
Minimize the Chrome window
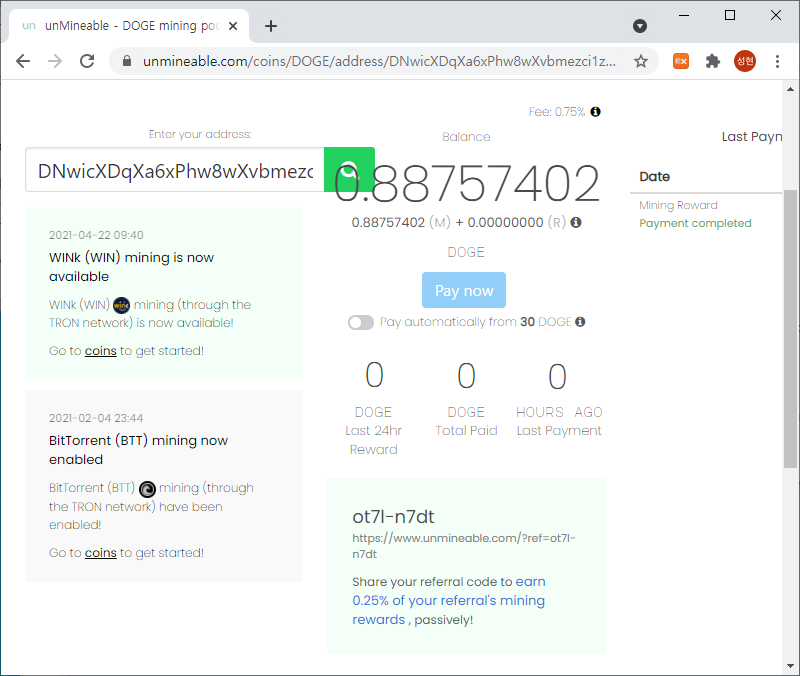684,15
